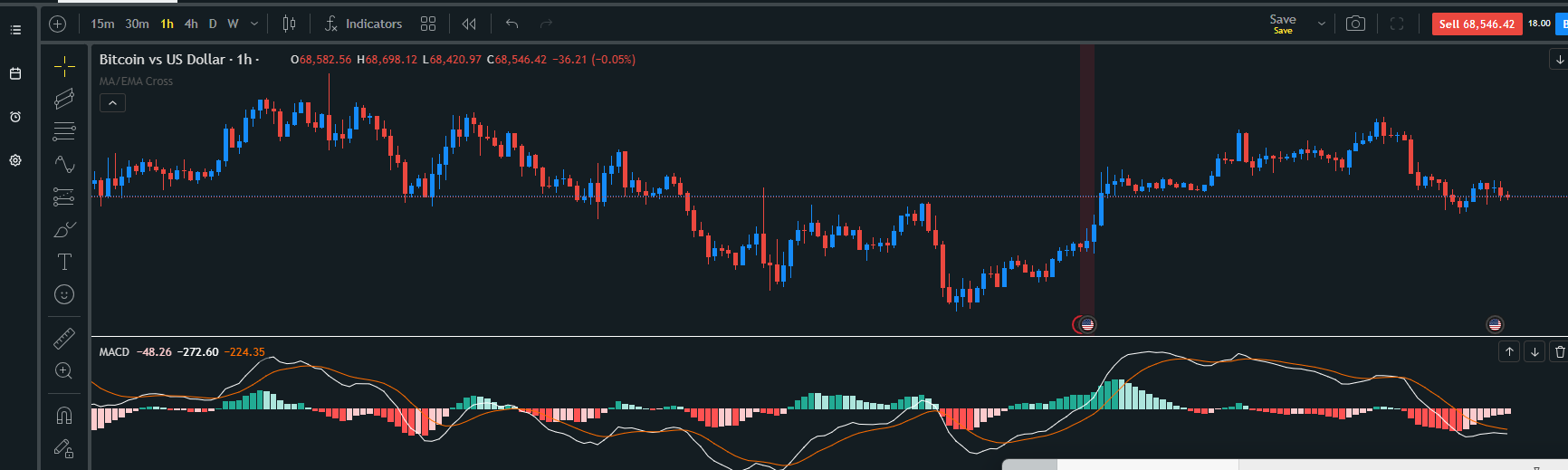
Task: Select the crosshair cursor tool
Action: point(64,66)
